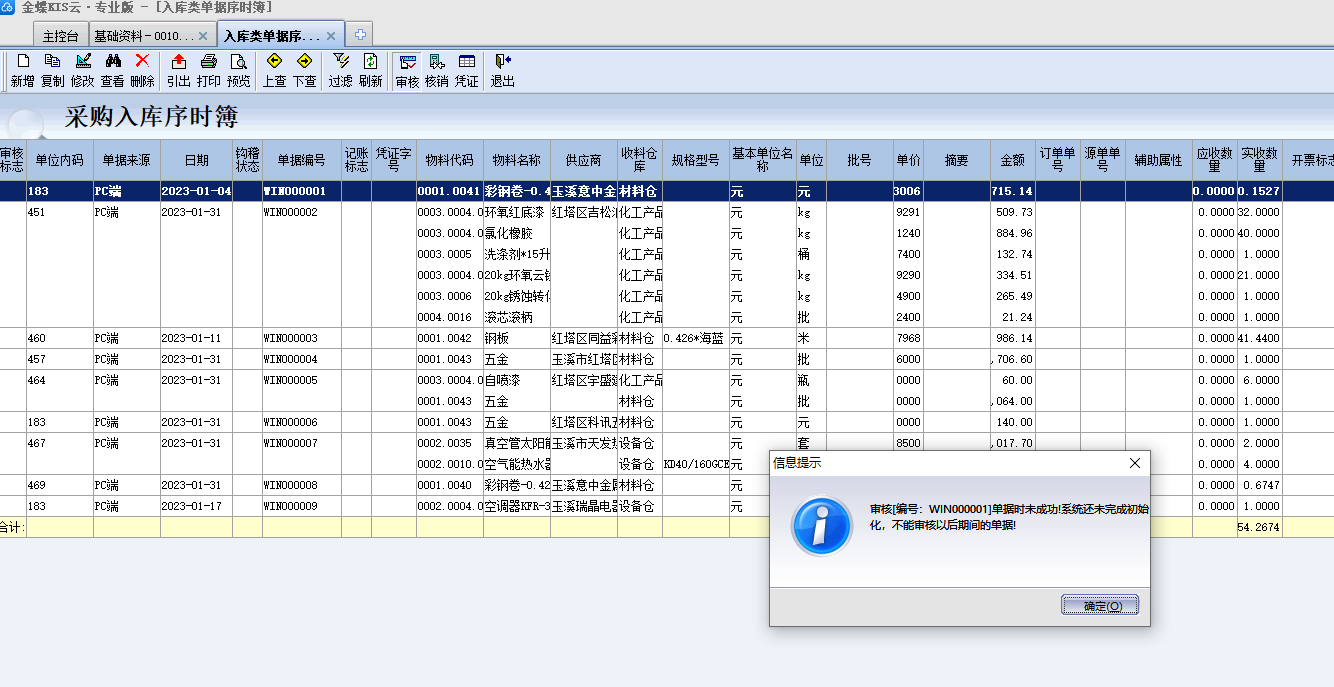Click the 辅助属性 column header

point(1159,160)
